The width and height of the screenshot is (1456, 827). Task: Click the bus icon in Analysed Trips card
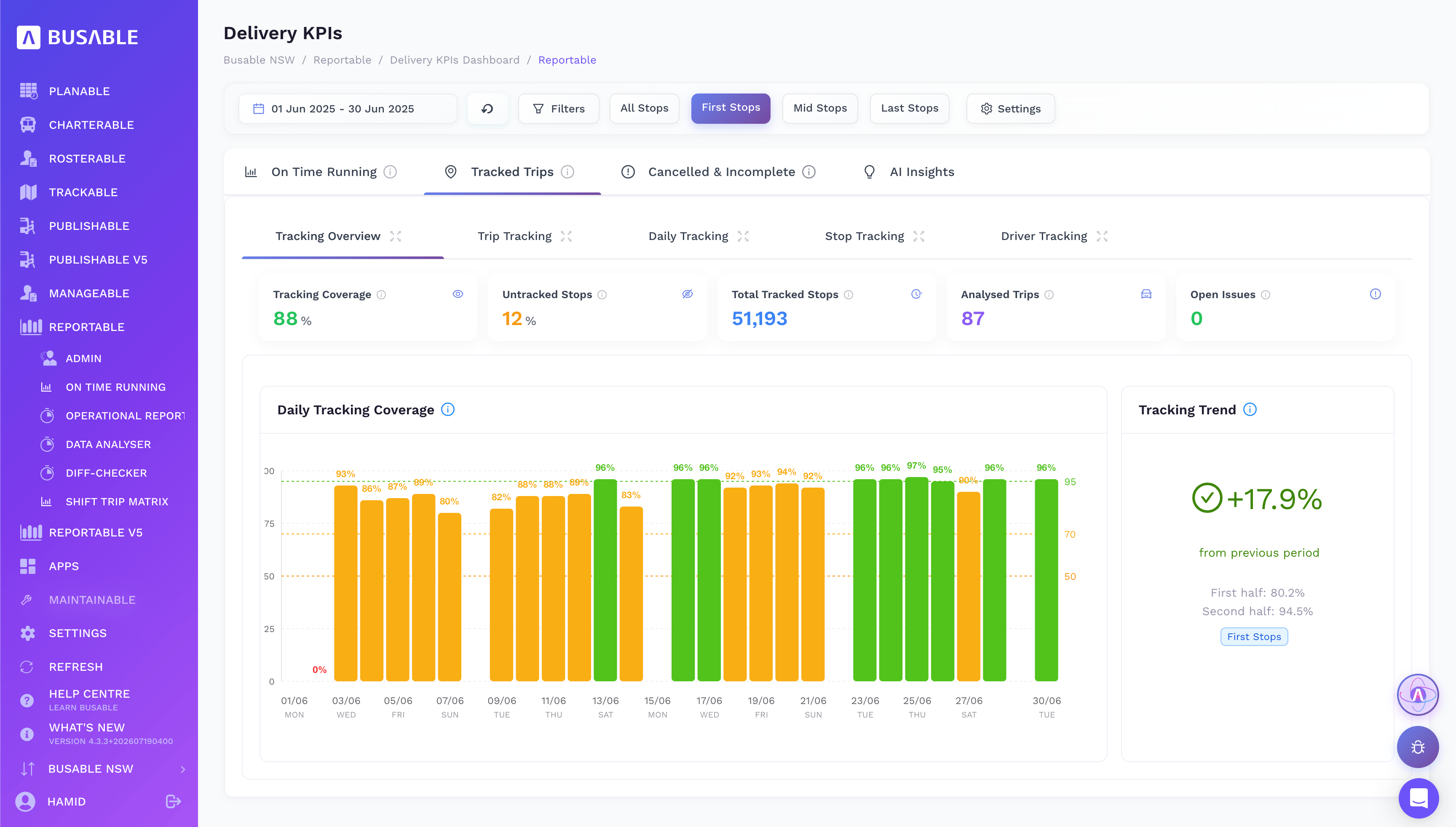point(1146,293)
